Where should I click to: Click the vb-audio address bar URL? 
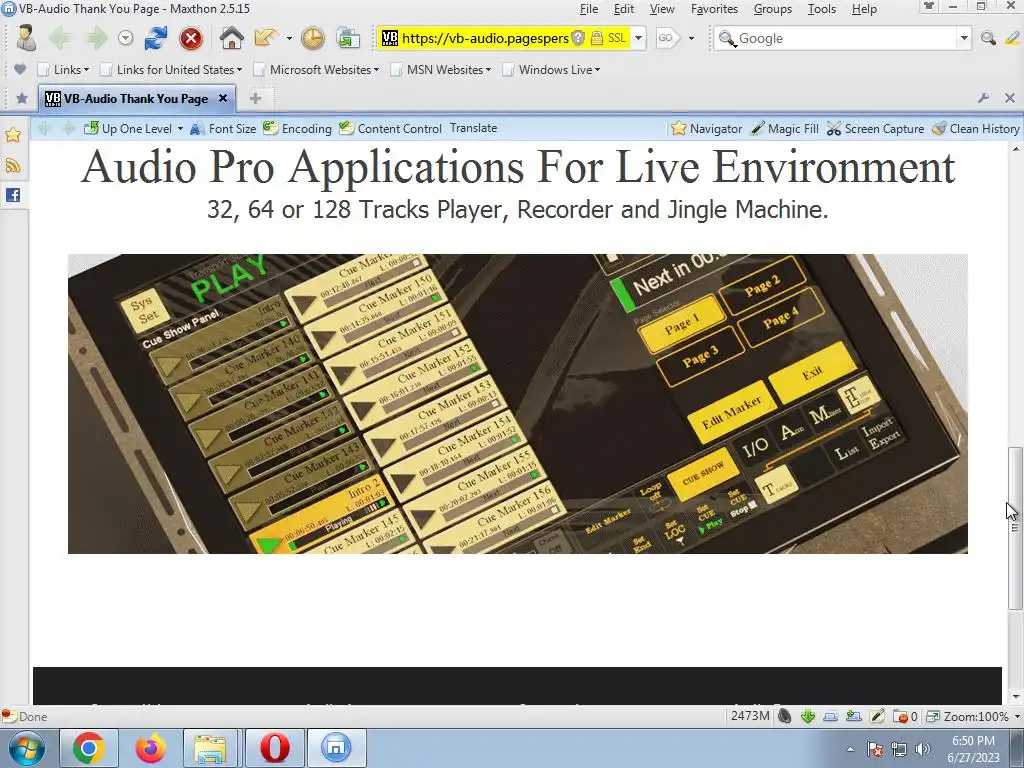click(485, 38)
